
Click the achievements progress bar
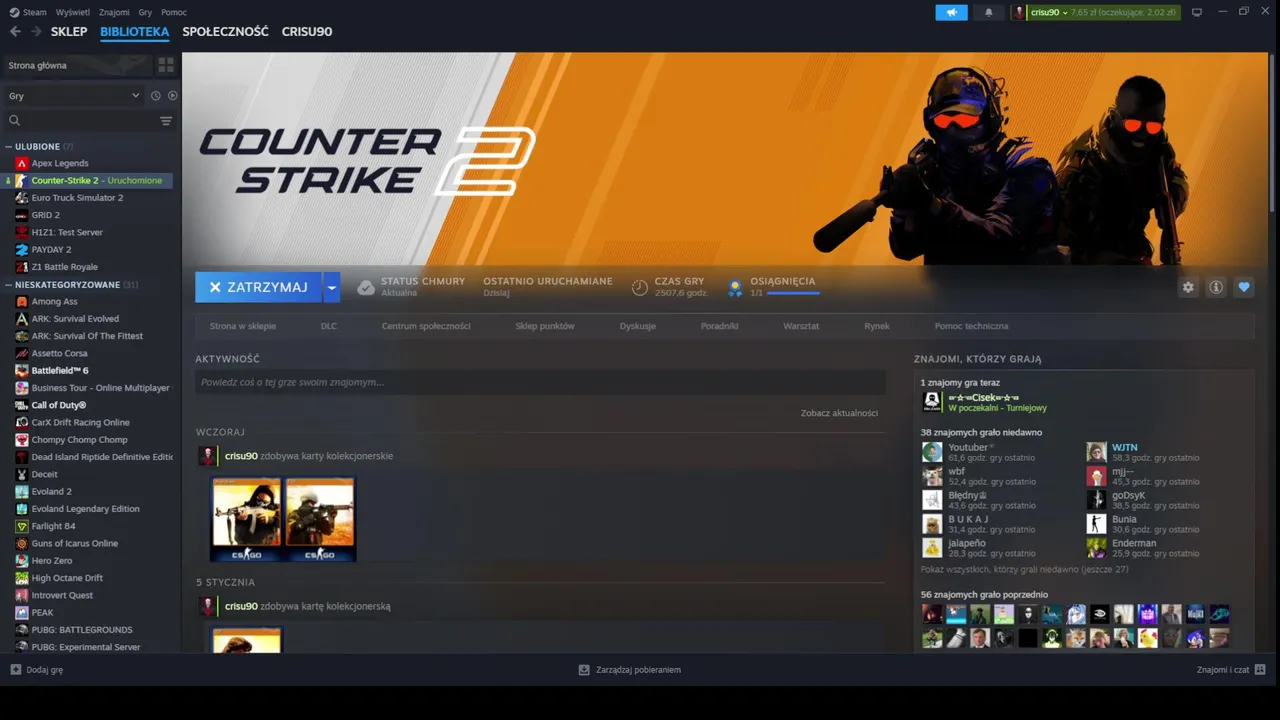click(x=793, y=293)
